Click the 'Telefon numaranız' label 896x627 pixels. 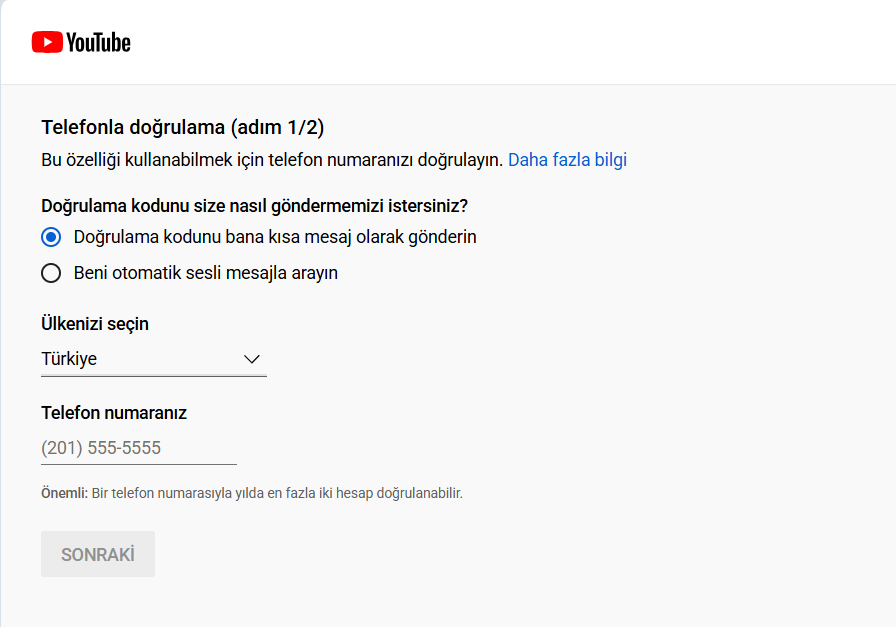point(114,413)
